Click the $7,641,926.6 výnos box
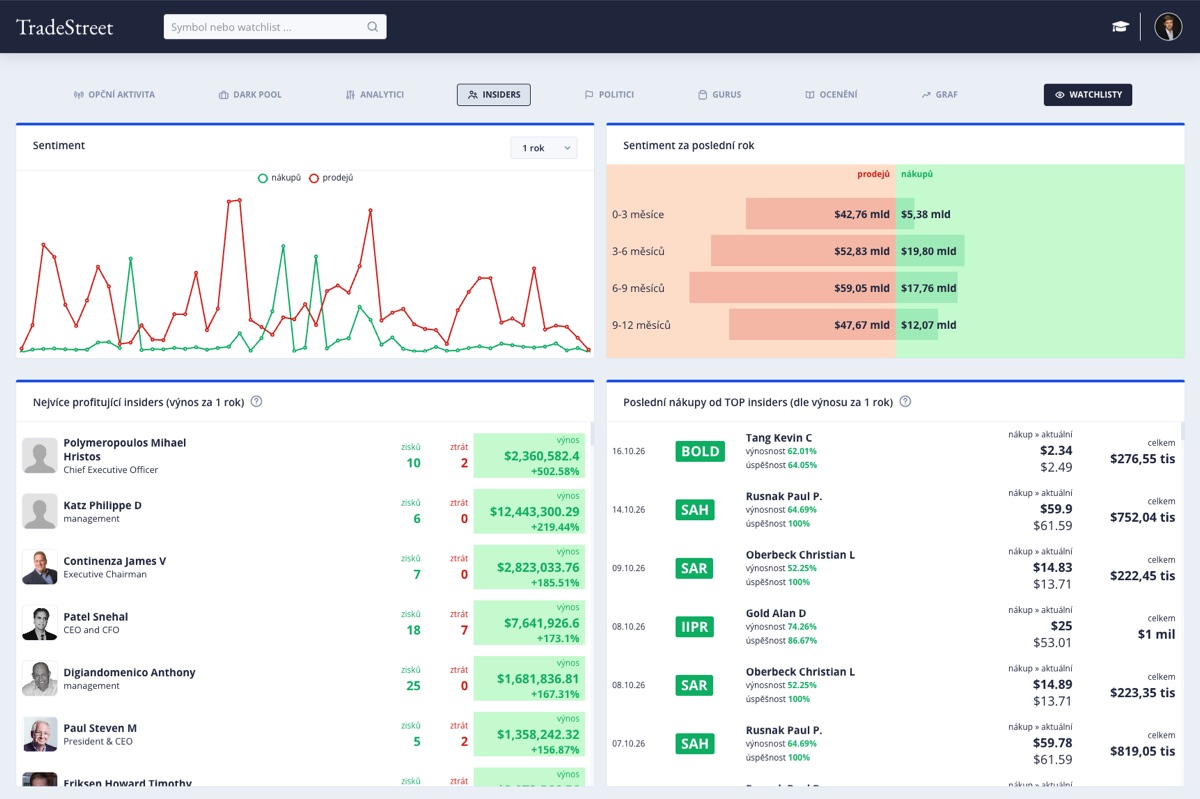The image size is (1200, 799). tap(530, 623)
